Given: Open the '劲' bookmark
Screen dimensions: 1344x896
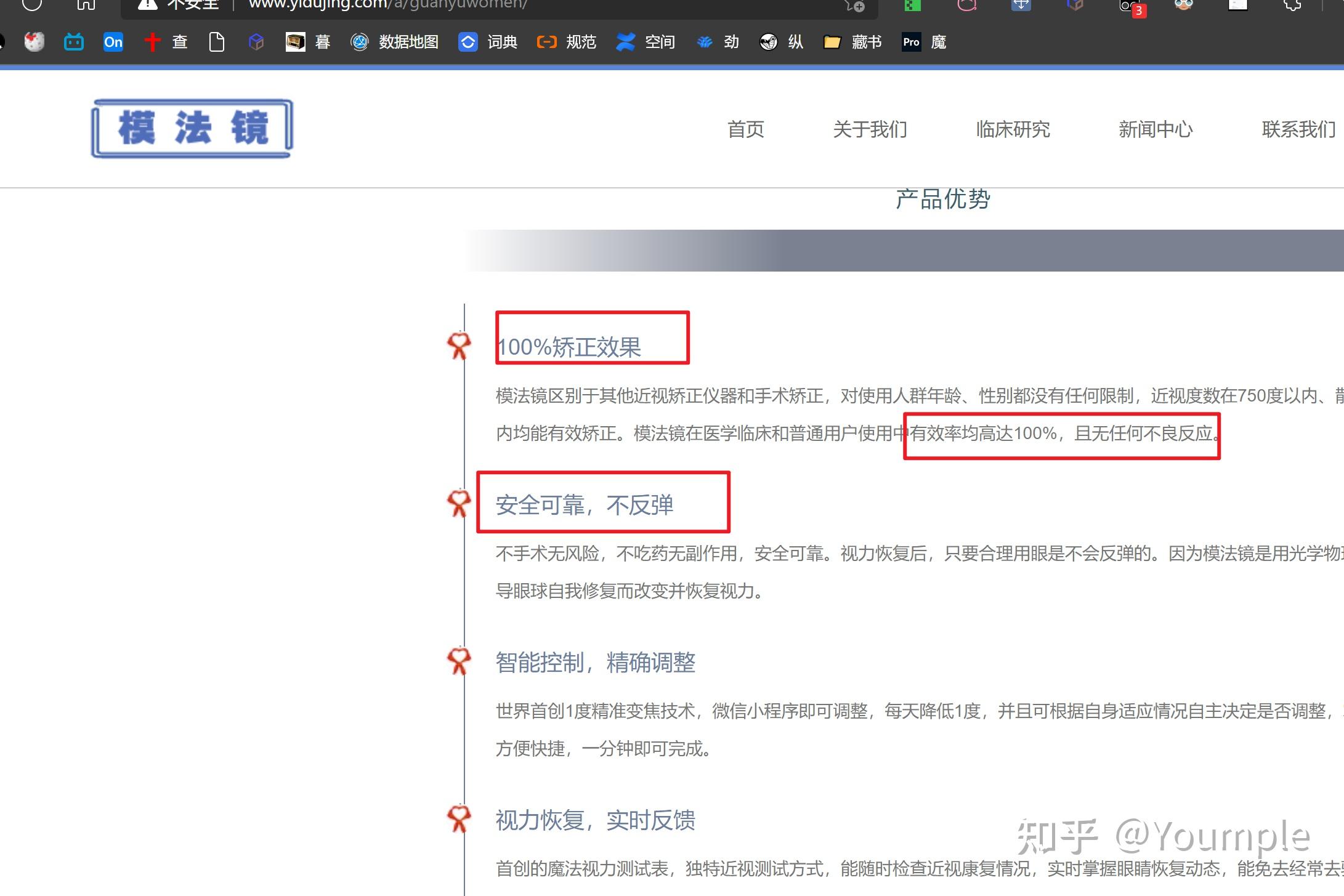Looking at the screenshot, I should tap(718, 42).
